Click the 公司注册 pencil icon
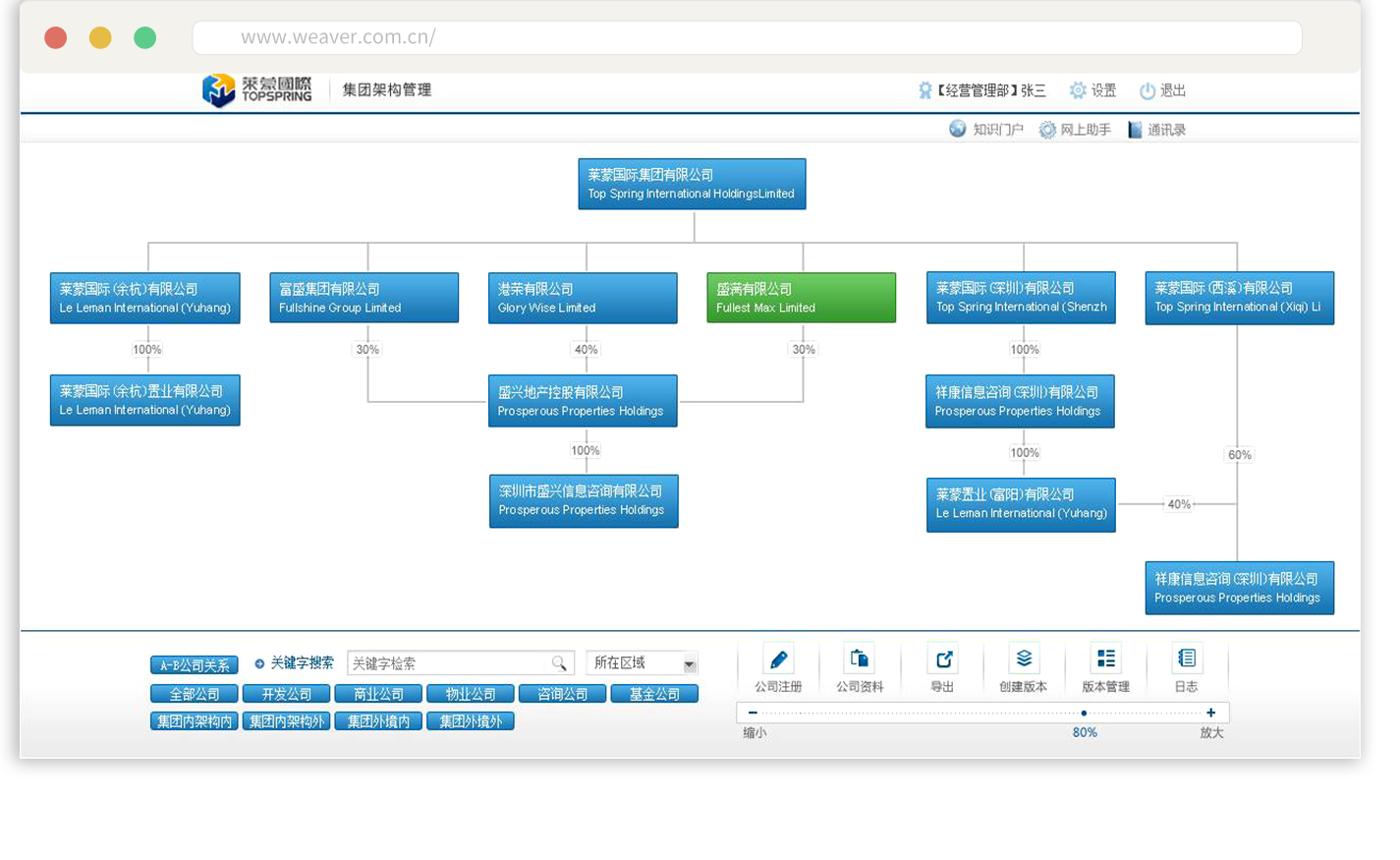 (x=778, y=659)
